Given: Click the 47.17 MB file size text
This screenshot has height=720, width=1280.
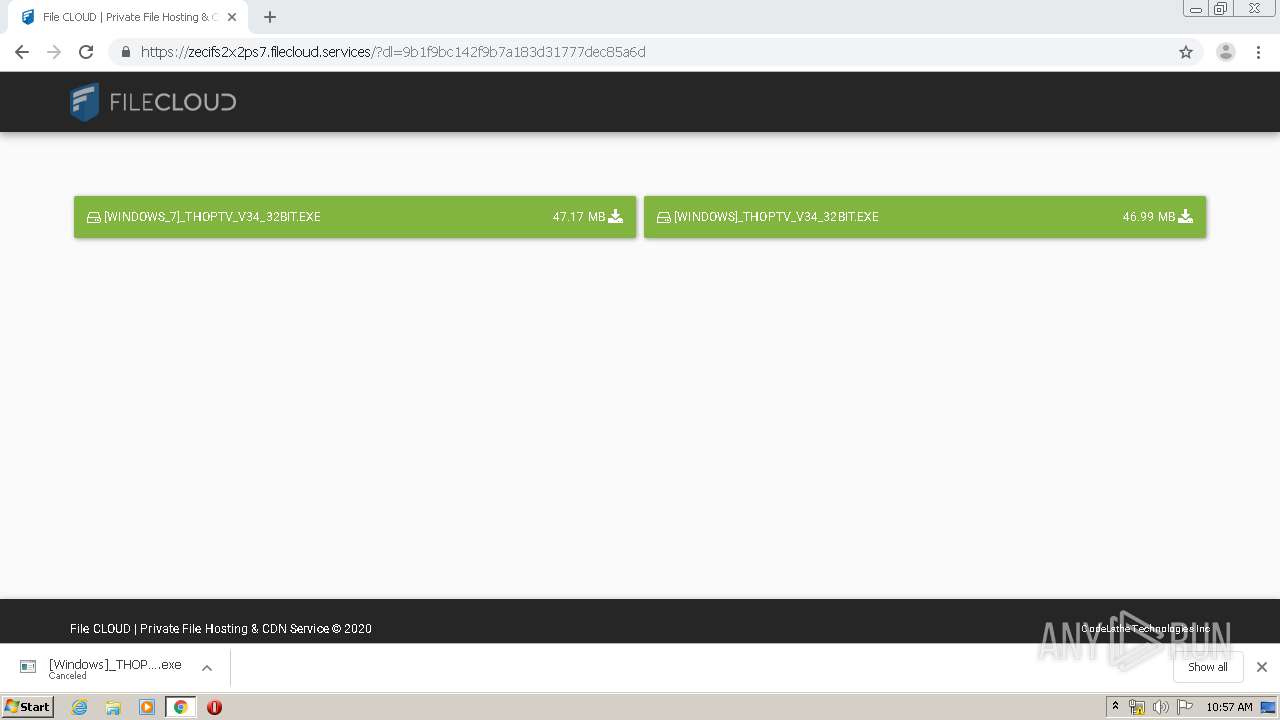Looking at the screenshot, I should pos(579,217).
